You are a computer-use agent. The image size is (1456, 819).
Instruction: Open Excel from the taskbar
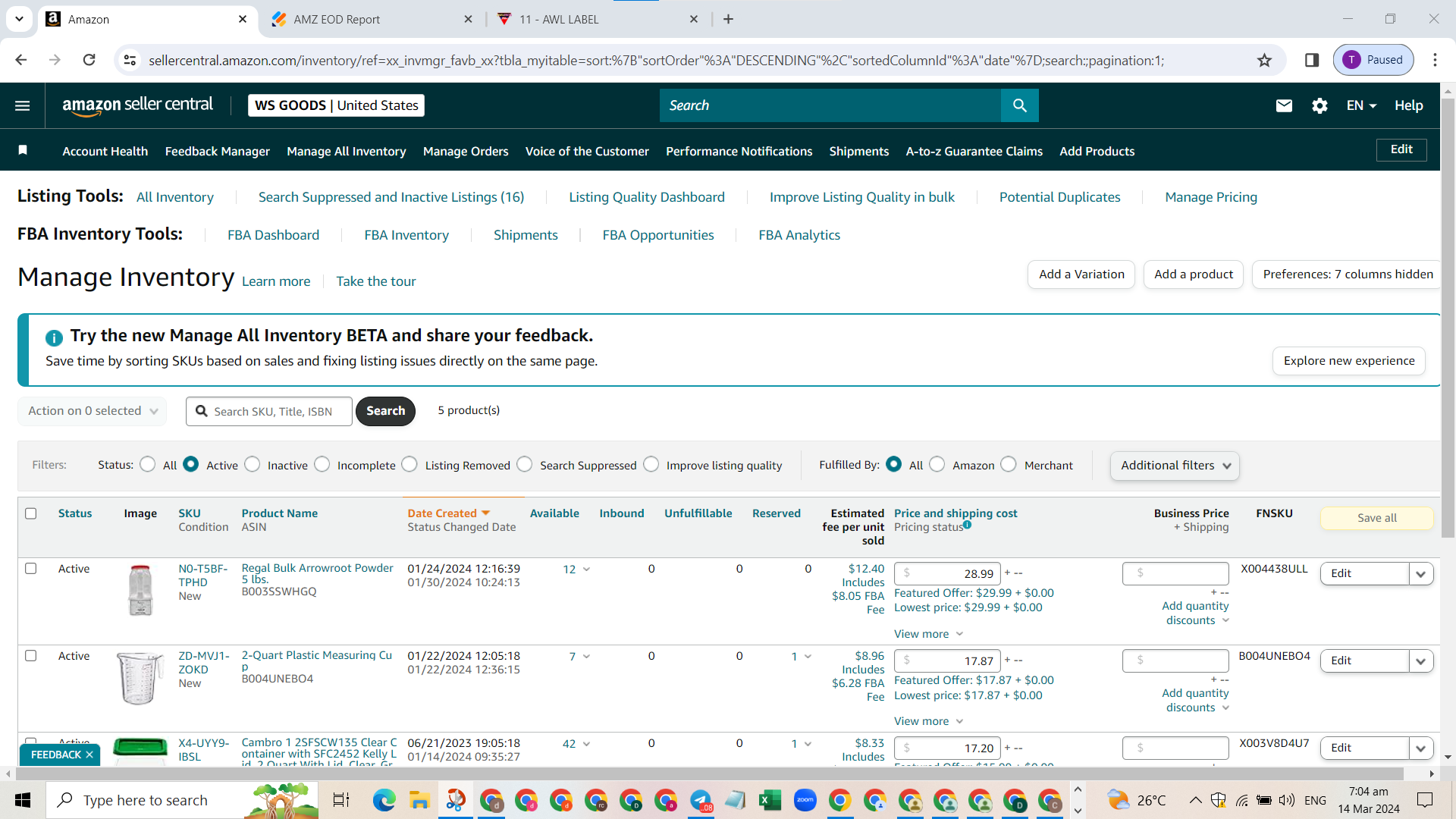pos(770,800)
